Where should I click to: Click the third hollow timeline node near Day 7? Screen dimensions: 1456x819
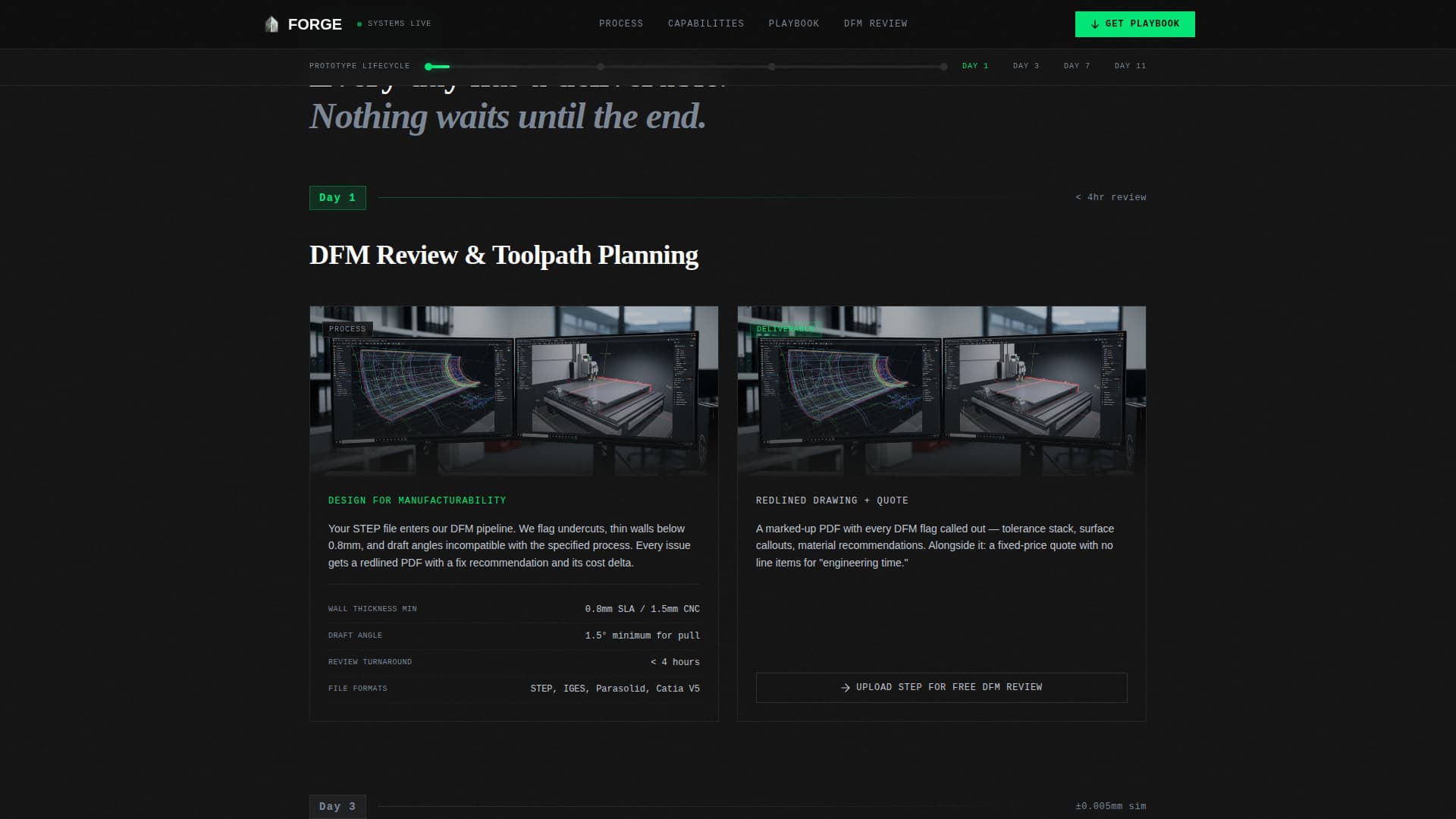pos(772,66)
